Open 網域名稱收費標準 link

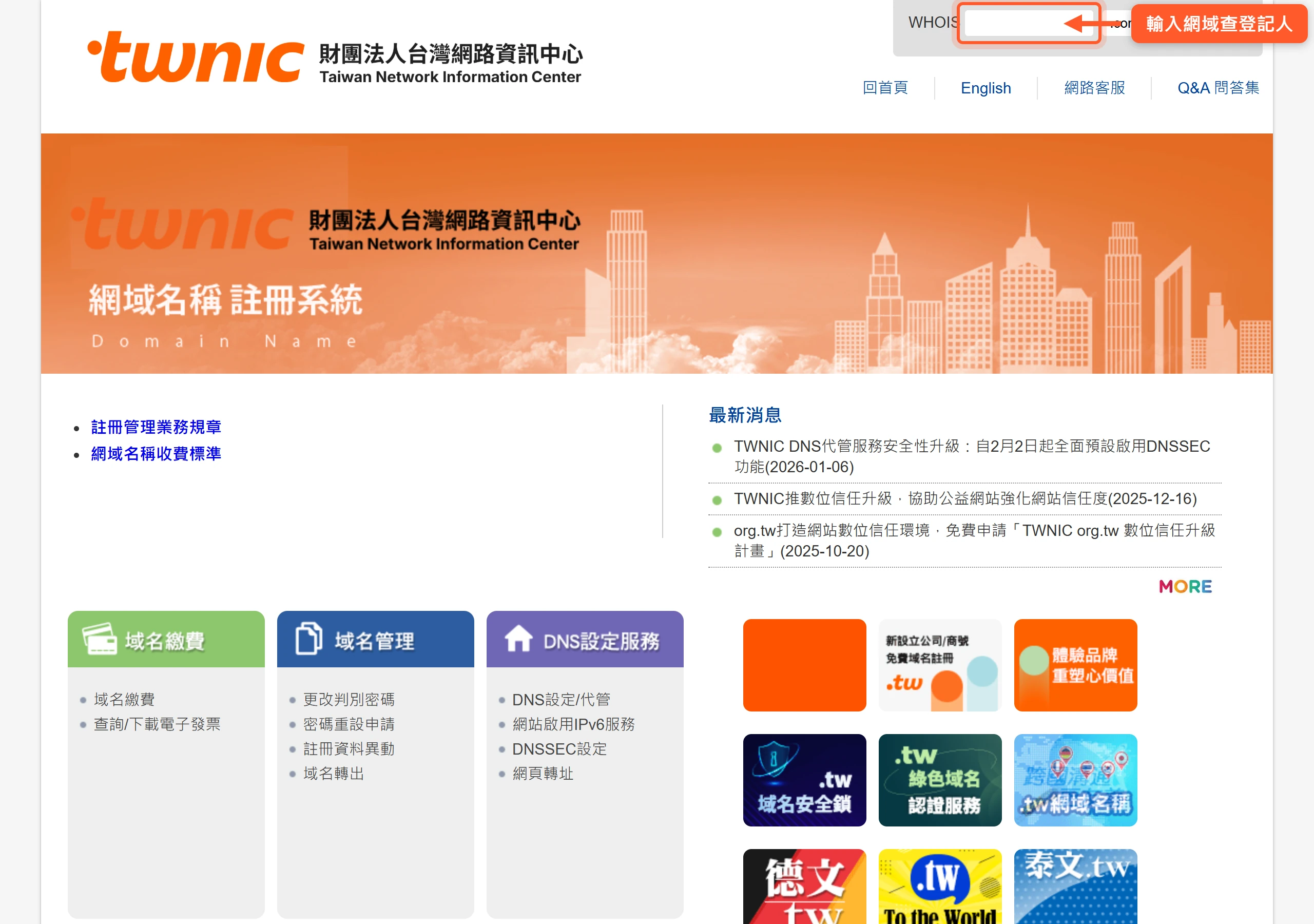[156, 454]
